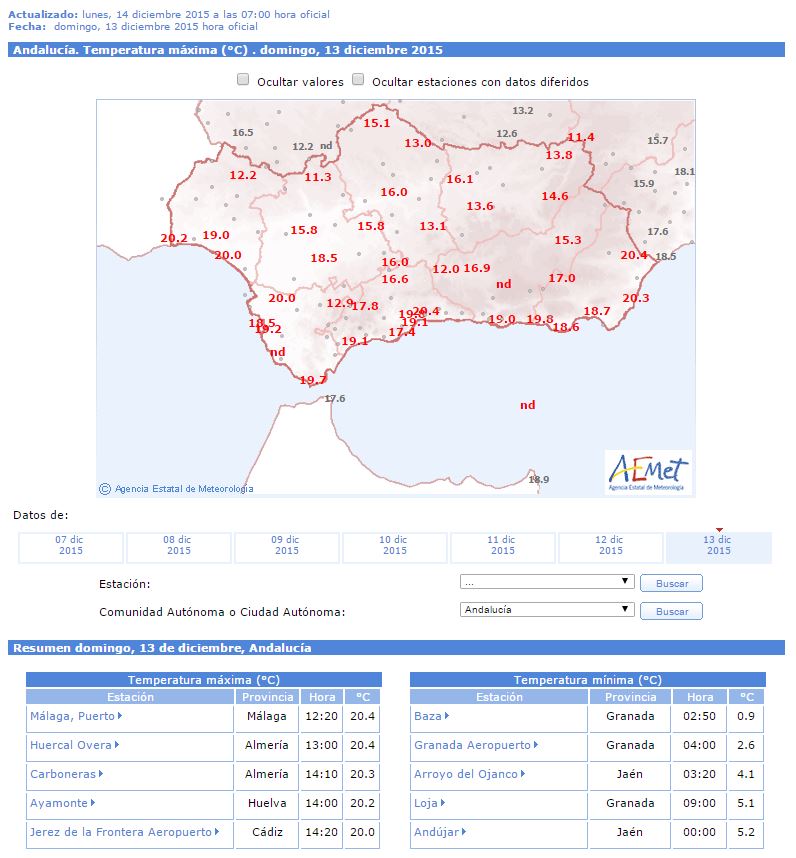Select the 07 dic 2015 date tab
Image resolution: width=796 pixels, height=858 pixels.
click(70, 546)
